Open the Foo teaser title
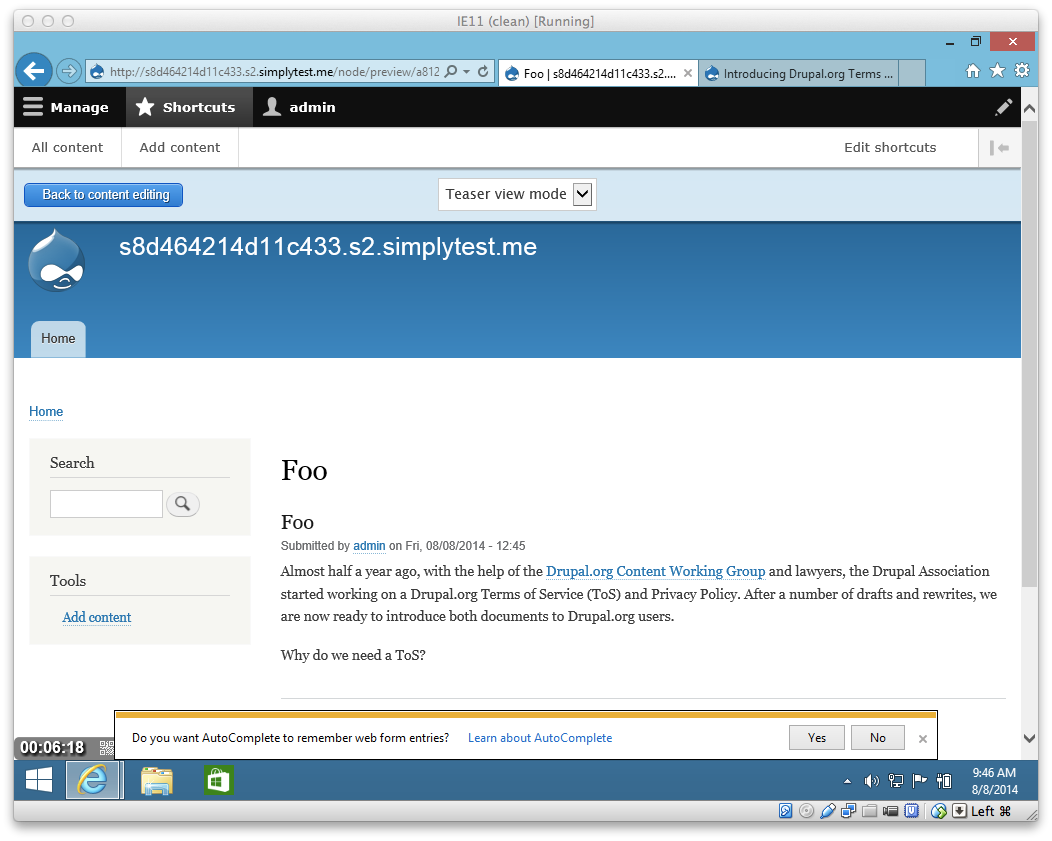Image resolution: width=1052 pixels, height=841 pixels. 297,522
